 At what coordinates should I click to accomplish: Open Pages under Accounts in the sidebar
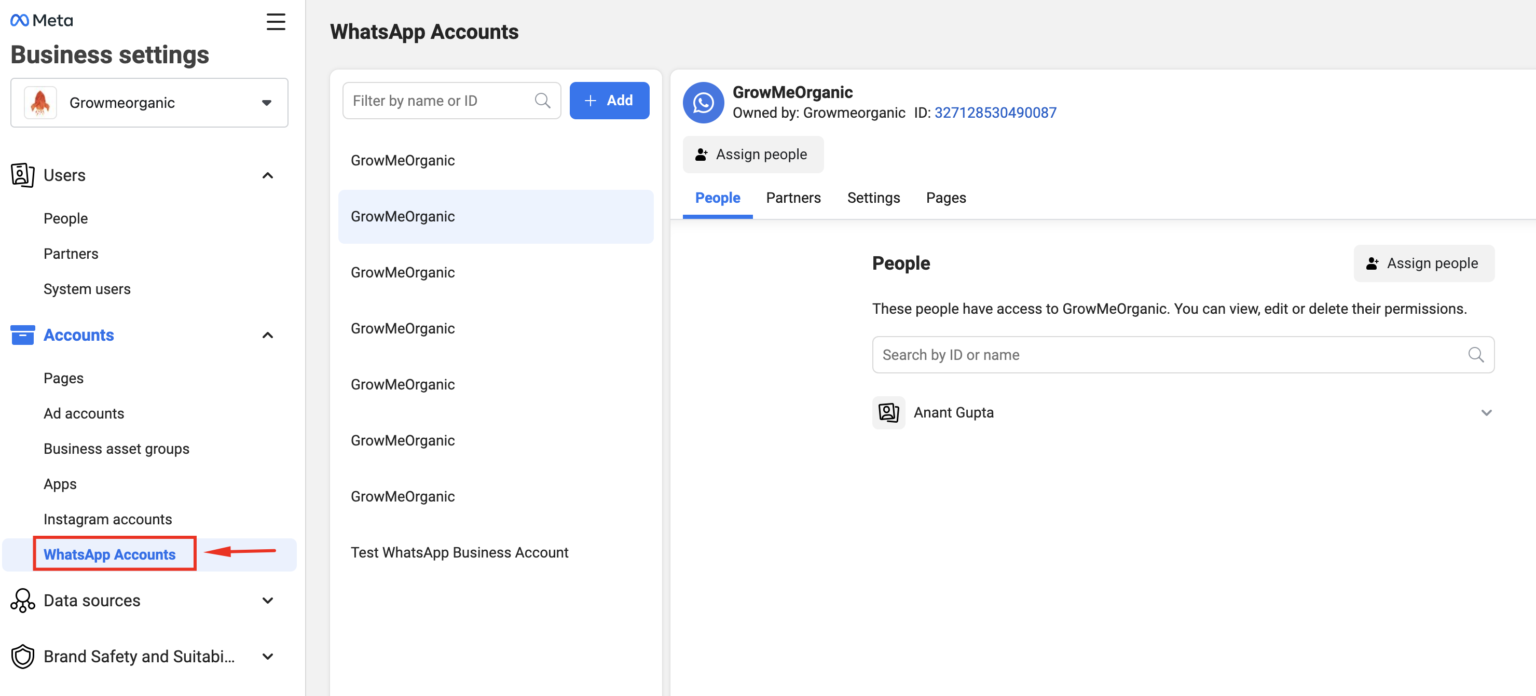point(64,379)
